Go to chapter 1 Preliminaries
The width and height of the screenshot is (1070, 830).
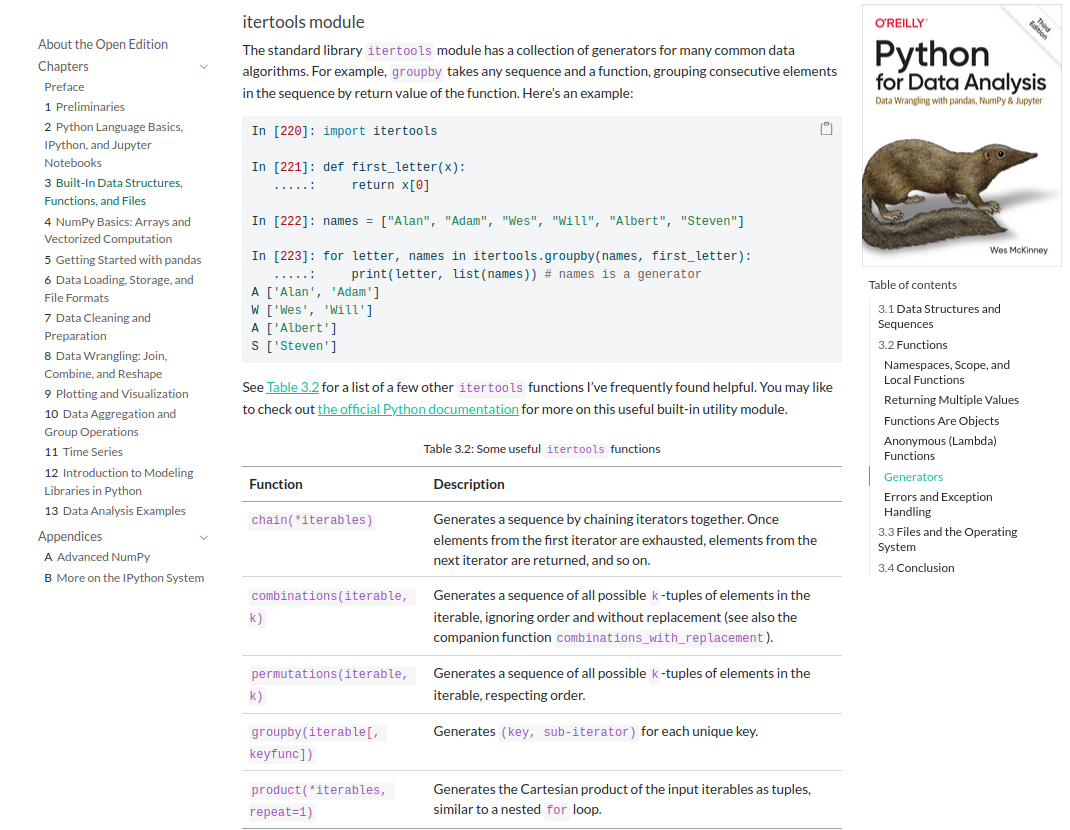[85, 106]
